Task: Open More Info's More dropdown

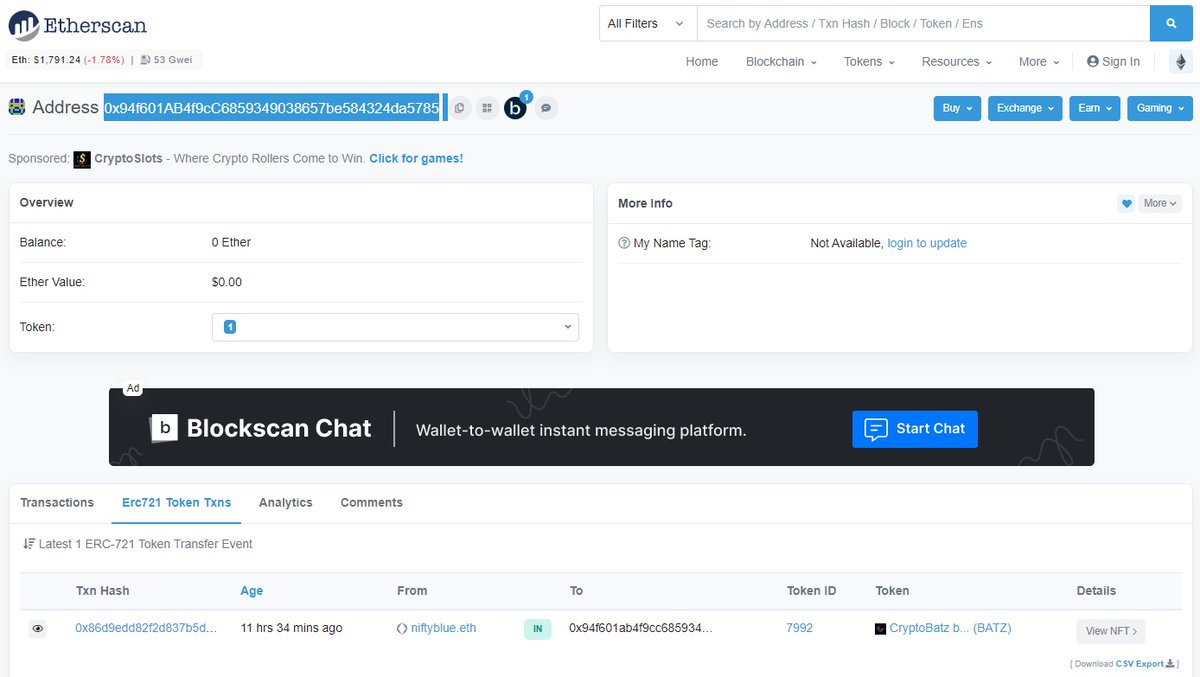Action: 1161,203
